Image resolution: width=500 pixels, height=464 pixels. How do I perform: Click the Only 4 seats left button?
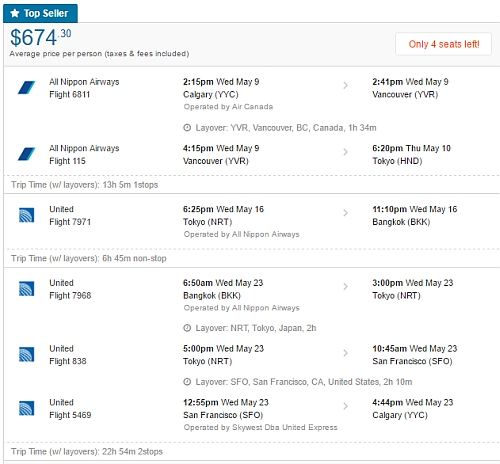(x=443, y=44)
